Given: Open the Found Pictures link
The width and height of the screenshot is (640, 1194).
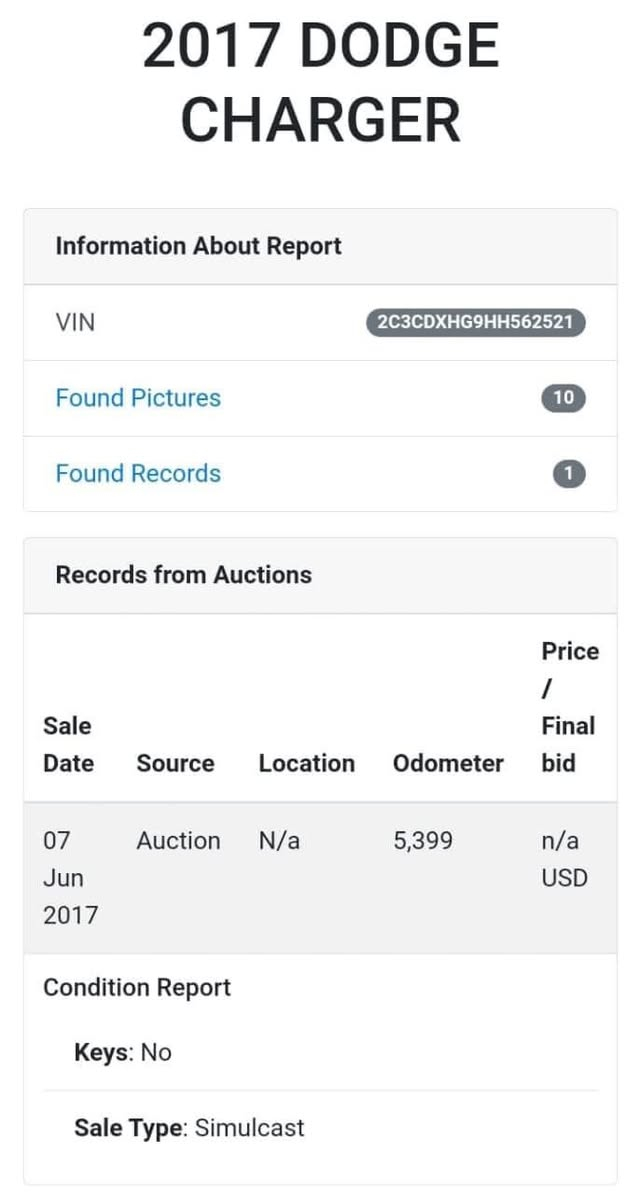Looking at the screenshot, I should [x=138, y=398].
